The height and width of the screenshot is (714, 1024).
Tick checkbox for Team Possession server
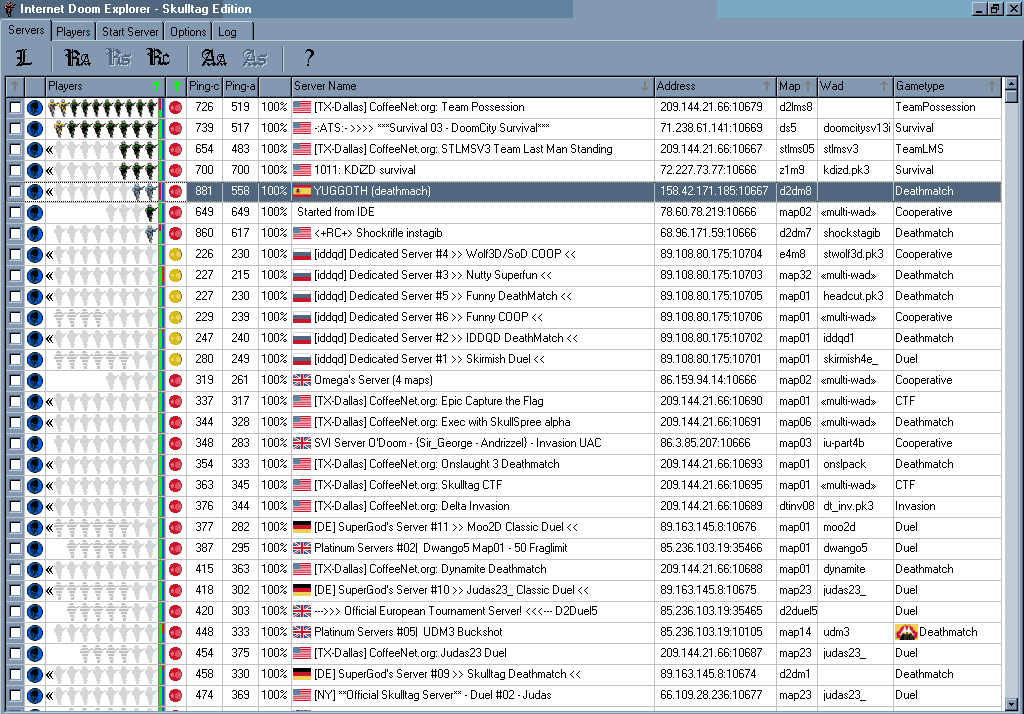click(x=15, y=107)
